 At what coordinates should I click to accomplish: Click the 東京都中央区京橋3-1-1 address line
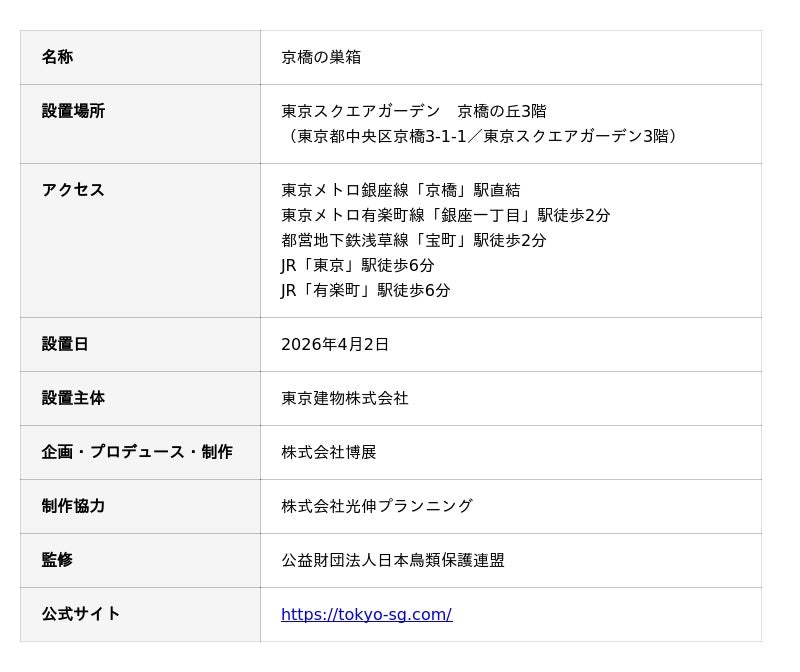point(482,136)
